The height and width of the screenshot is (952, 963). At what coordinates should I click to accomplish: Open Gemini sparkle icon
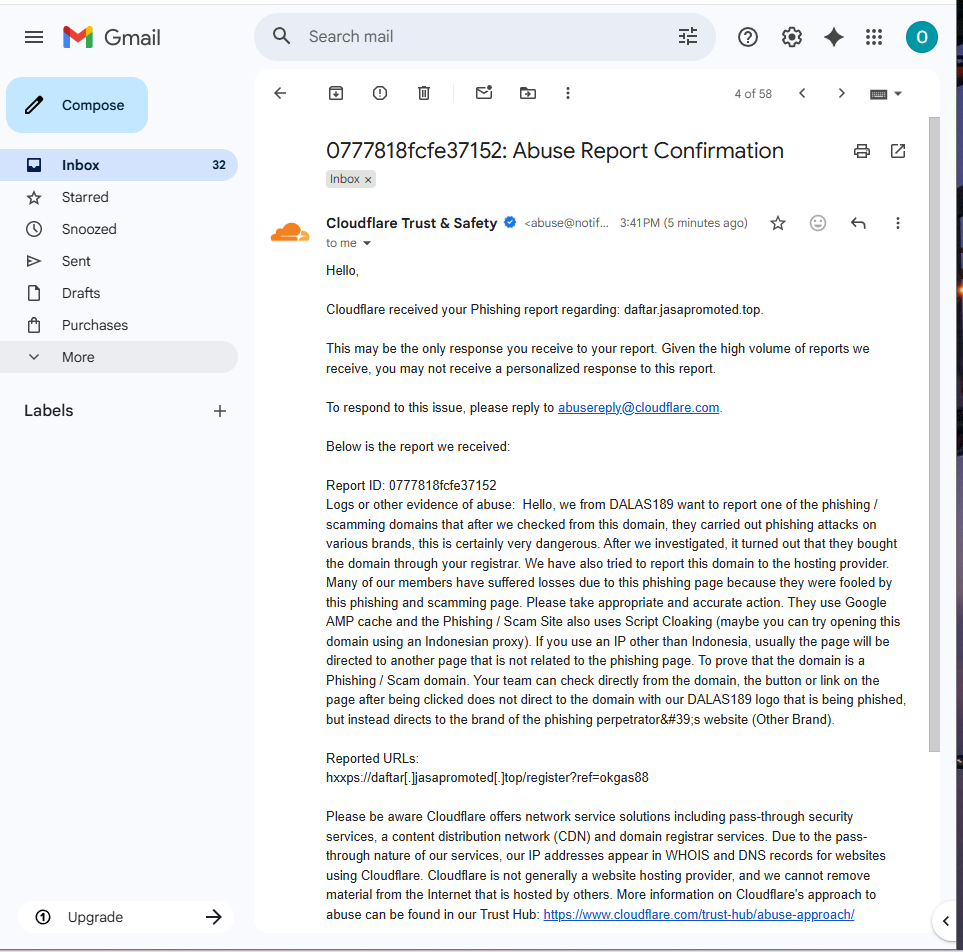[833, 37]
